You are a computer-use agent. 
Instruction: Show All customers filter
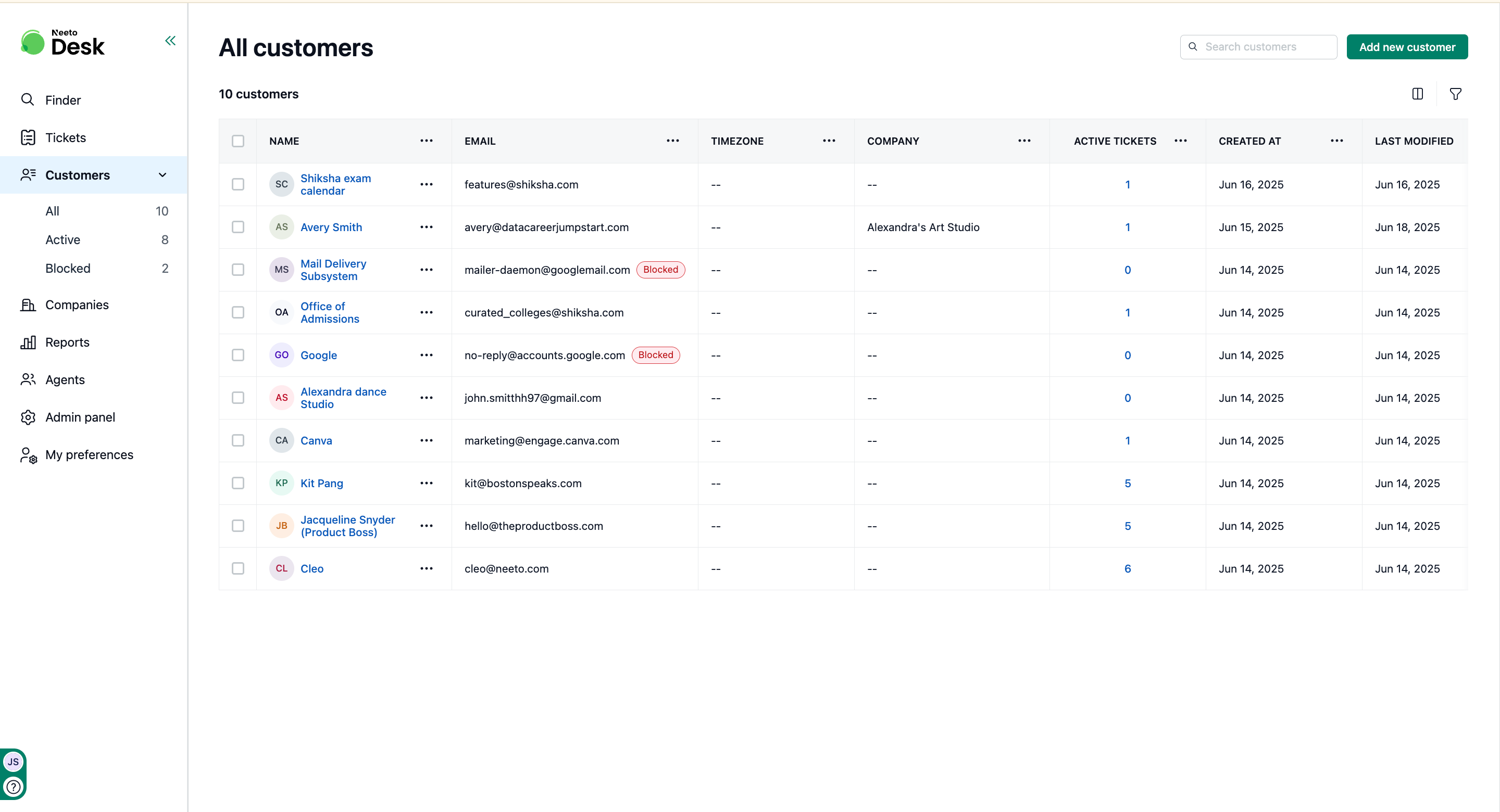[x=107, y=211]
